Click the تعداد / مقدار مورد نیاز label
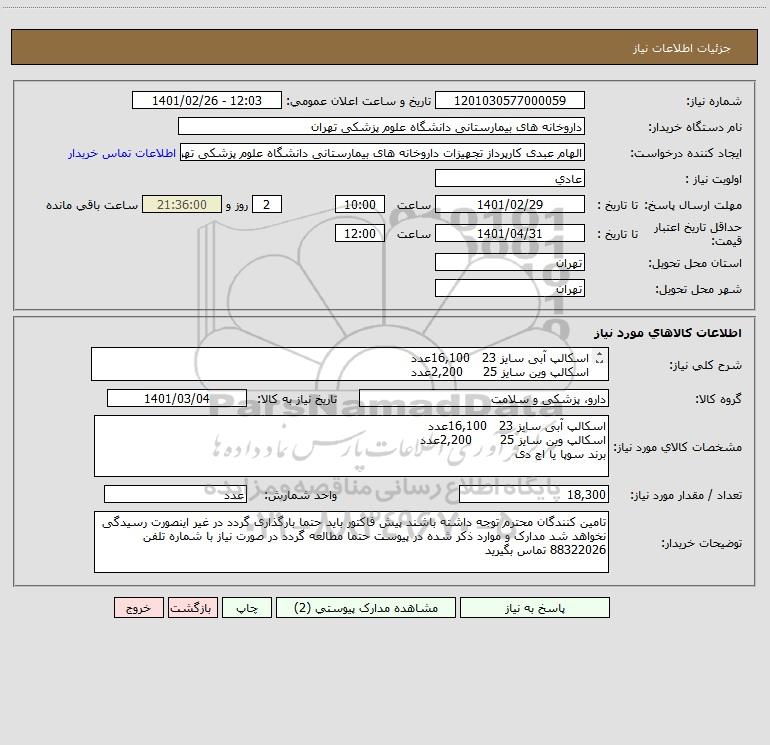The image size is (770, 745). [x=686, y=495]
